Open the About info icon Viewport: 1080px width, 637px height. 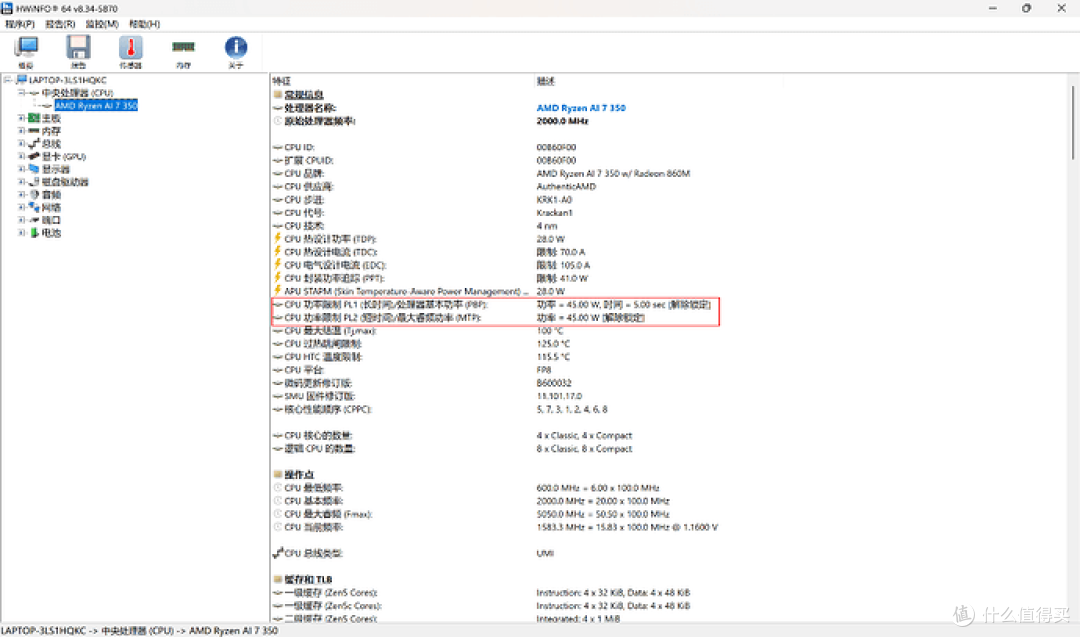(236, 47)
